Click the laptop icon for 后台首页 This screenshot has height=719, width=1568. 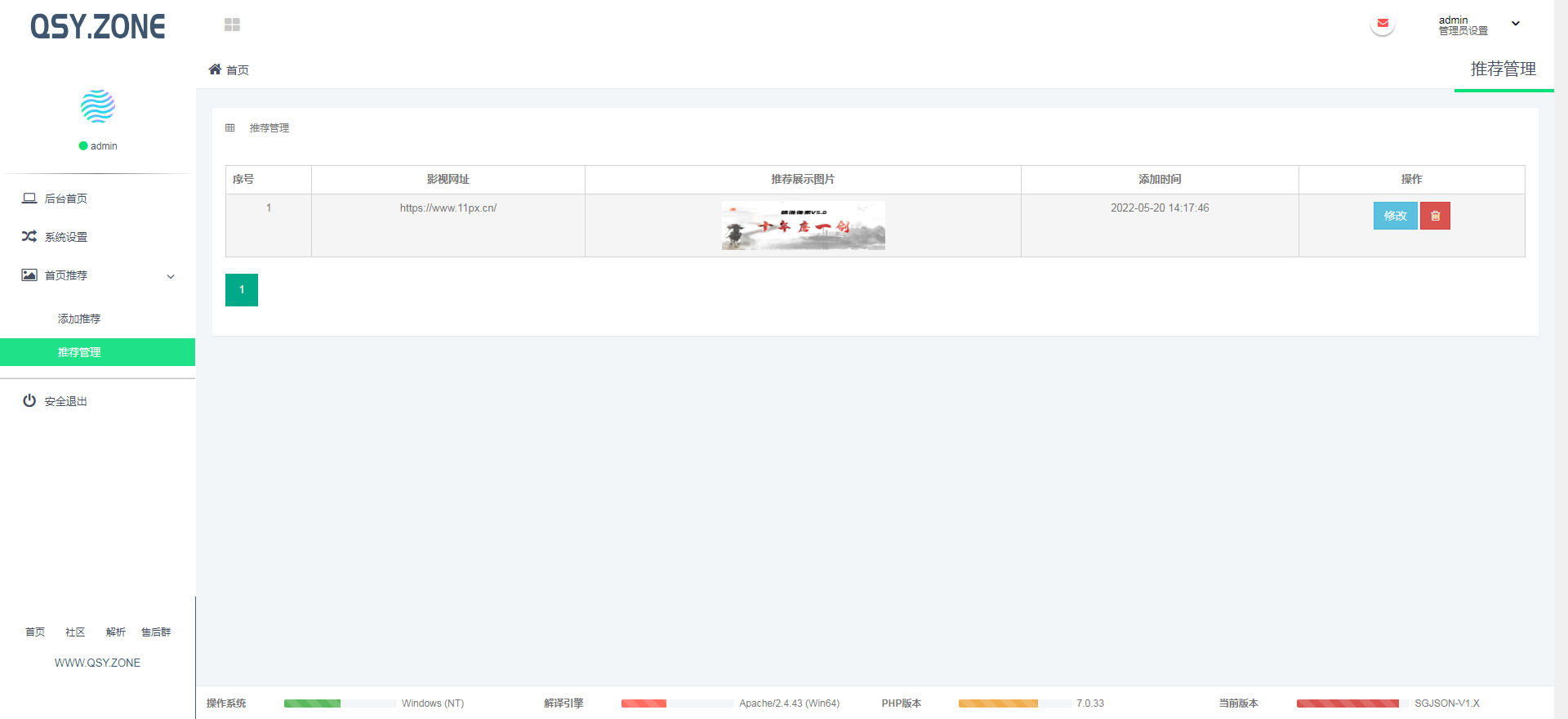pyautogui.click(x=29, y=199)
